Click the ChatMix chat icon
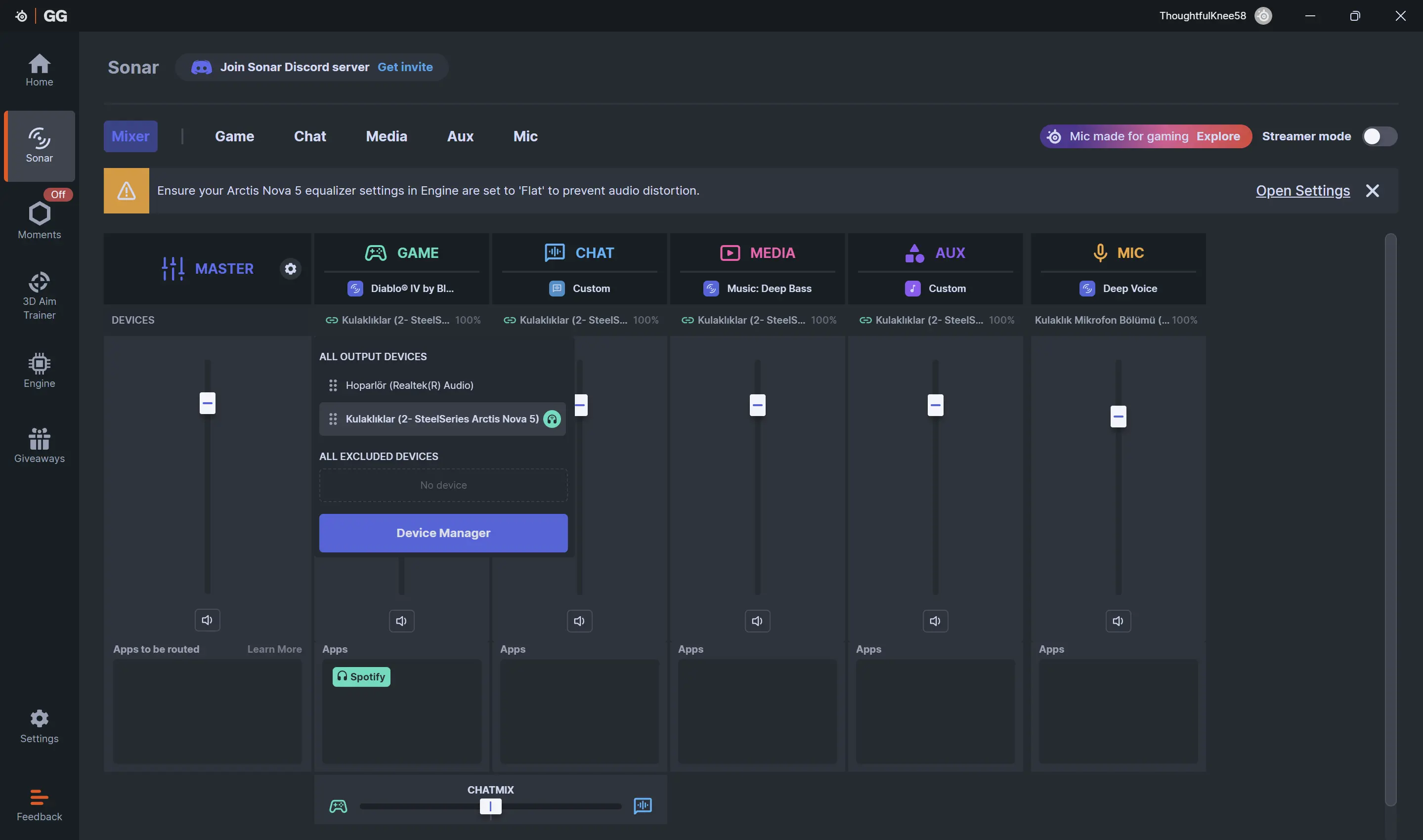The width and height of the screenshot is (1423, 840). pos(643,805)
